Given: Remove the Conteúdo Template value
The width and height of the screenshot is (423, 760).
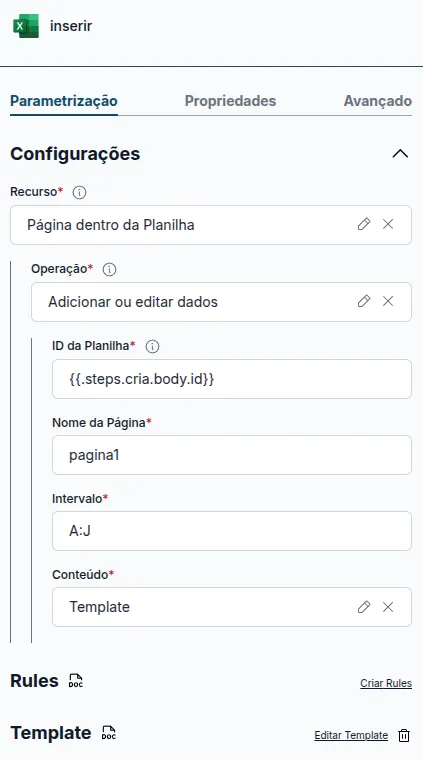Looking at the screenshot, I should pyautogui.click(x=388, y=607).
